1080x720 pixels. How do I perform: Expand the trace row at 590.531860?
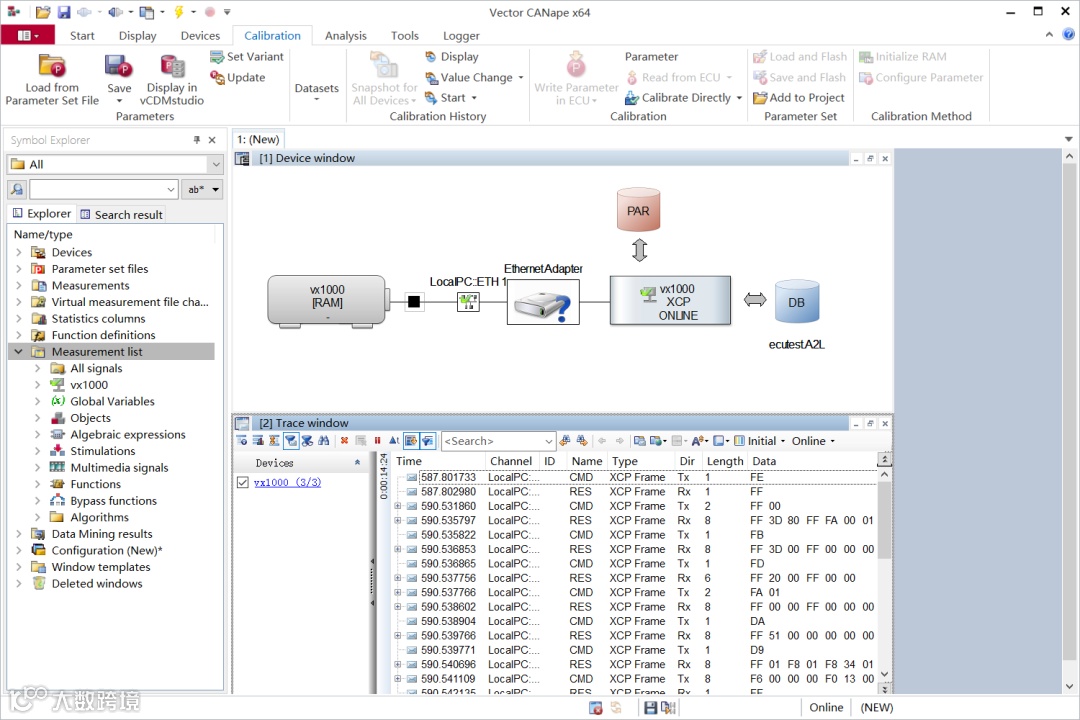[397, 506]
